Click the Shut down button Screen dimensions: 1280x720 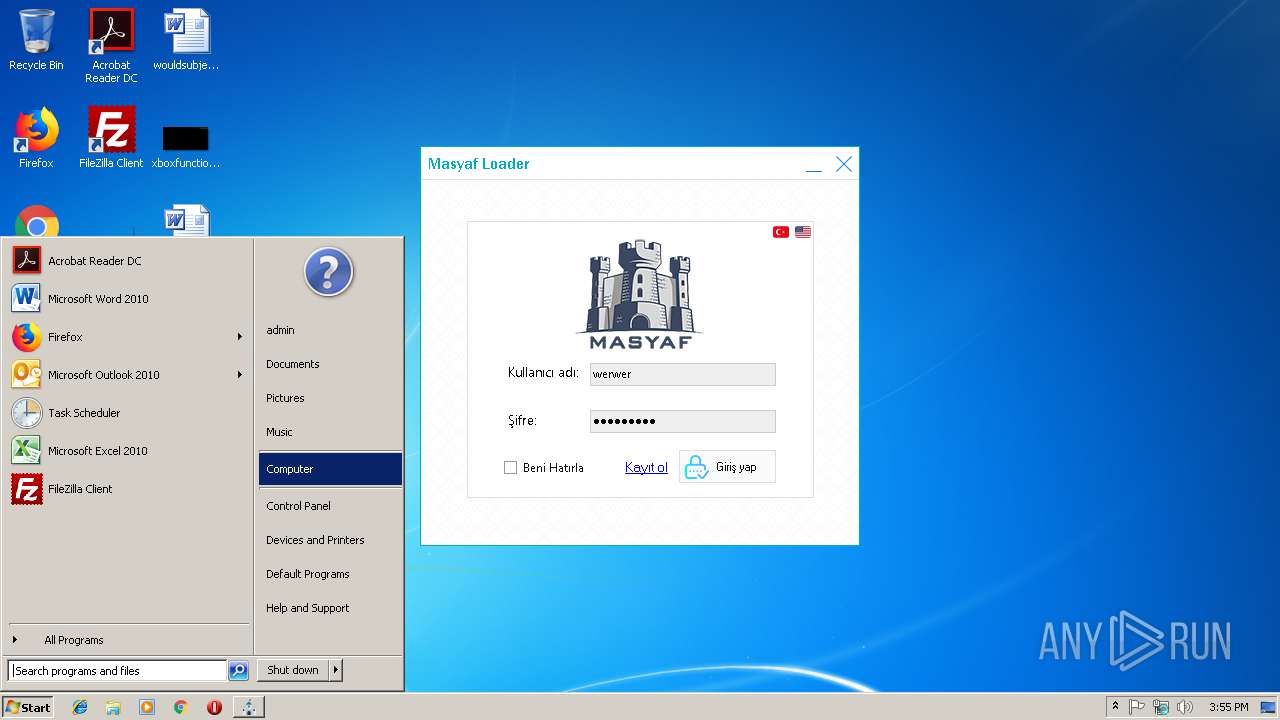(293, 670)
